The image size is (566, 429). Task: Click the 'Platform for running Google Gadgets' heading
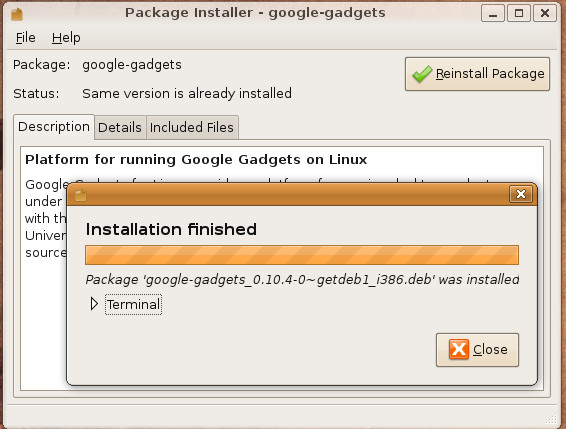(196, 159)
